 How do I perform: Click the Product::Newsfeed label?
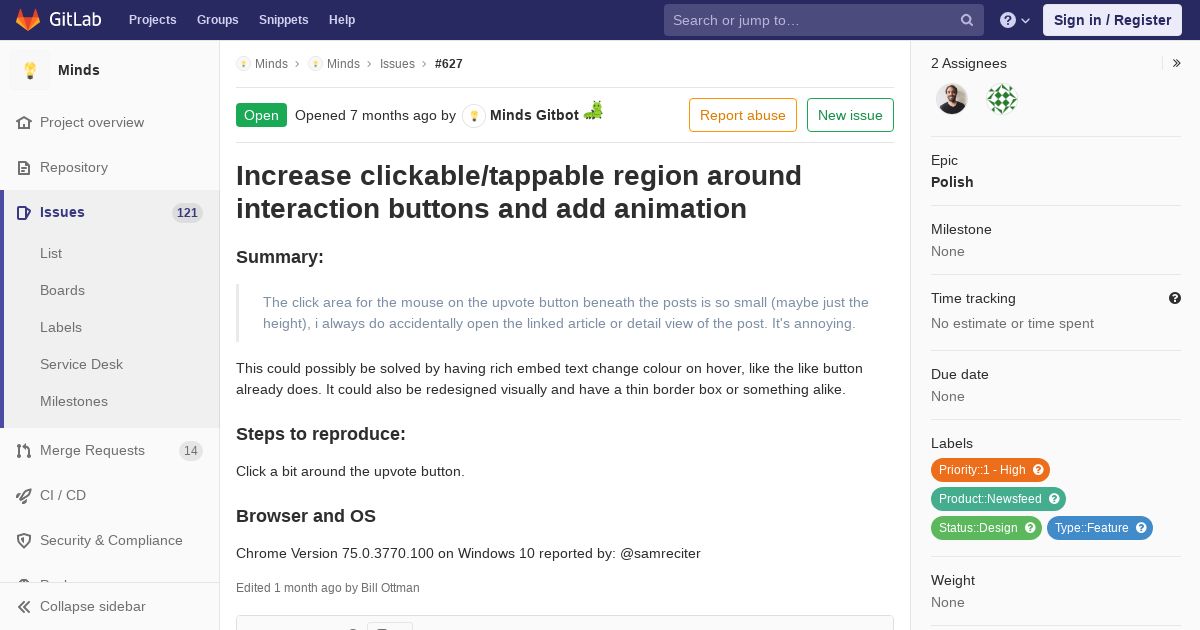tap(998, 499)
